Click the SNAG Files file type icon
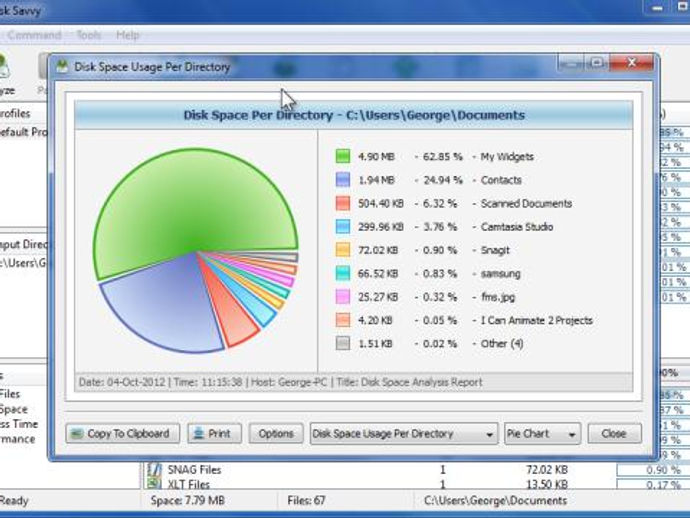 (x=154, y=469)
